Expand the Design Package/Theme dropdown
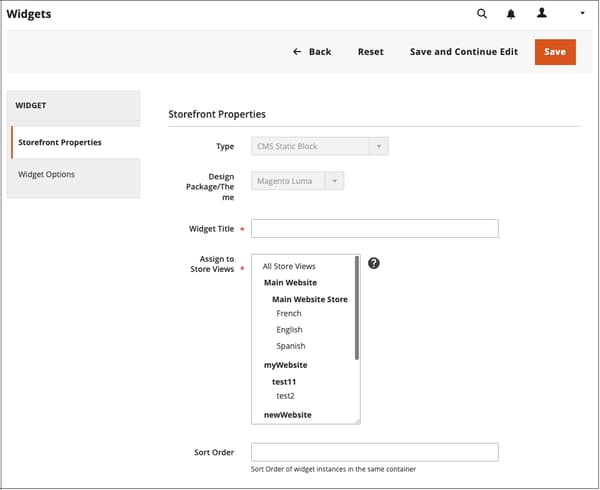Viewport: 600px width, 490px height. coord(298,181)
